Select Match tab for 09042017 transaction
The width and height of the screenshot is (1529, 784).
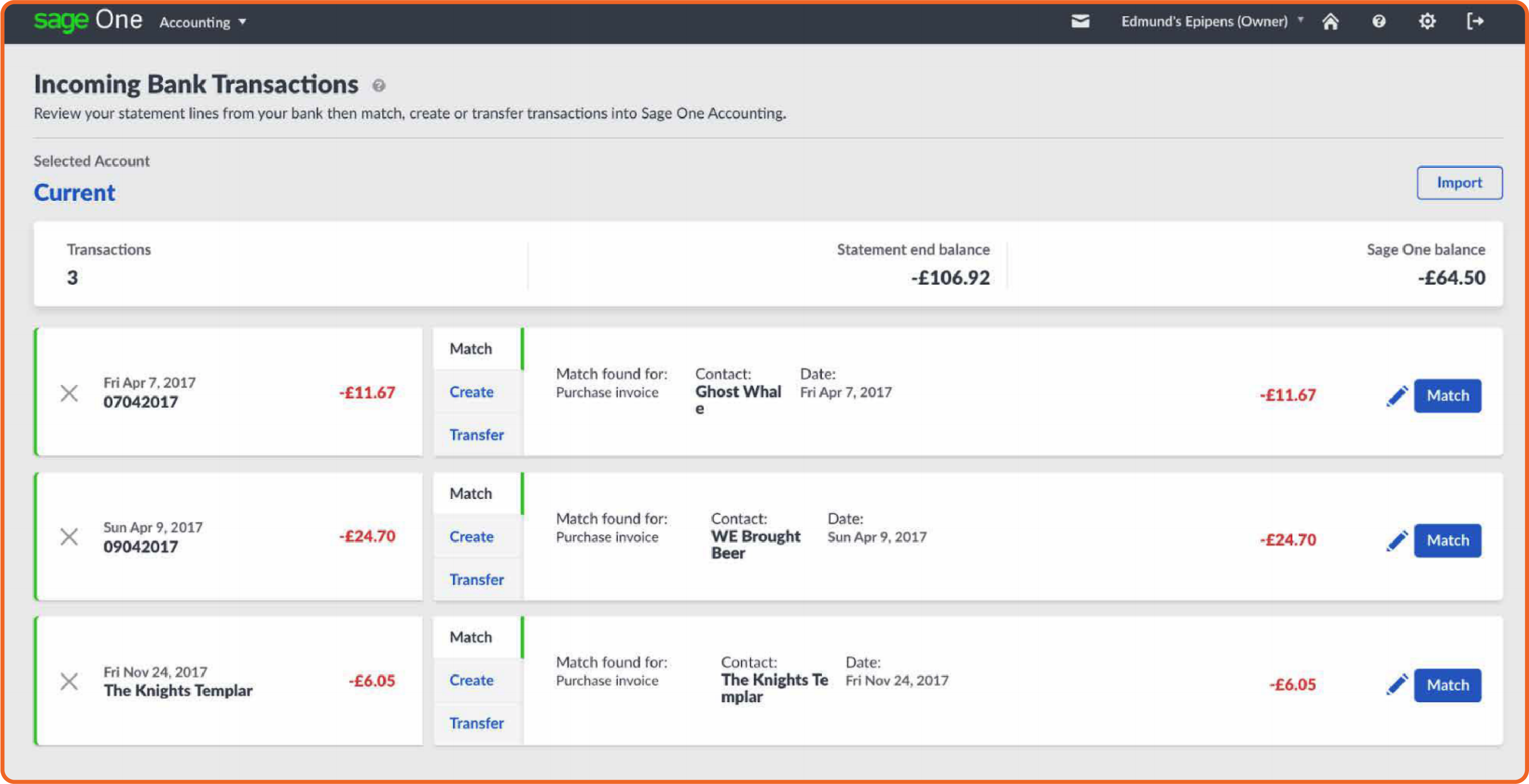point(477,493)
